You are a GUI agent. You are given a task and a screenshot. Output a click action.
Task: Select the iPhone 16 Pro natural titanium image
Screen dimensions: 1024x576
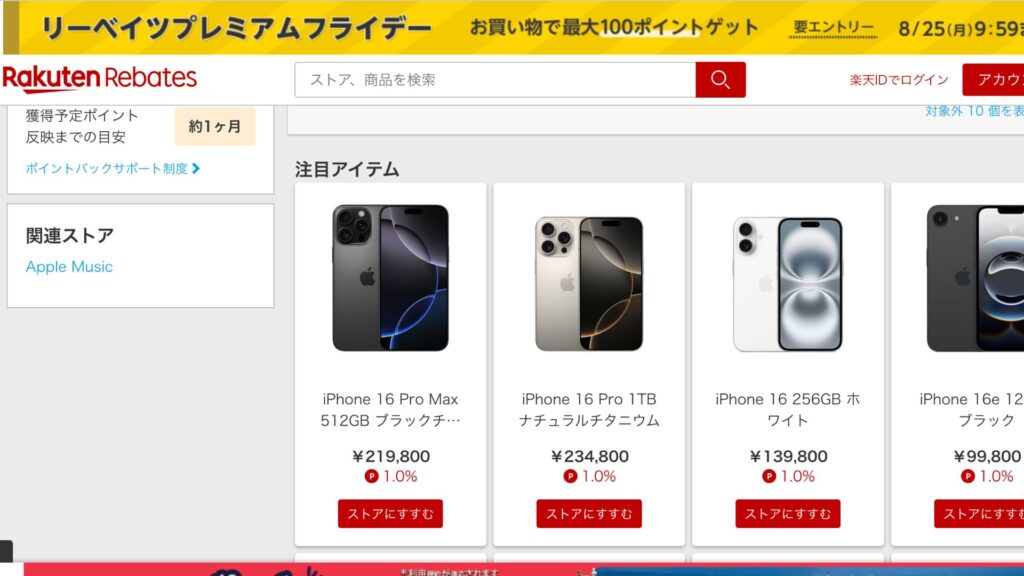coord(589,283)
